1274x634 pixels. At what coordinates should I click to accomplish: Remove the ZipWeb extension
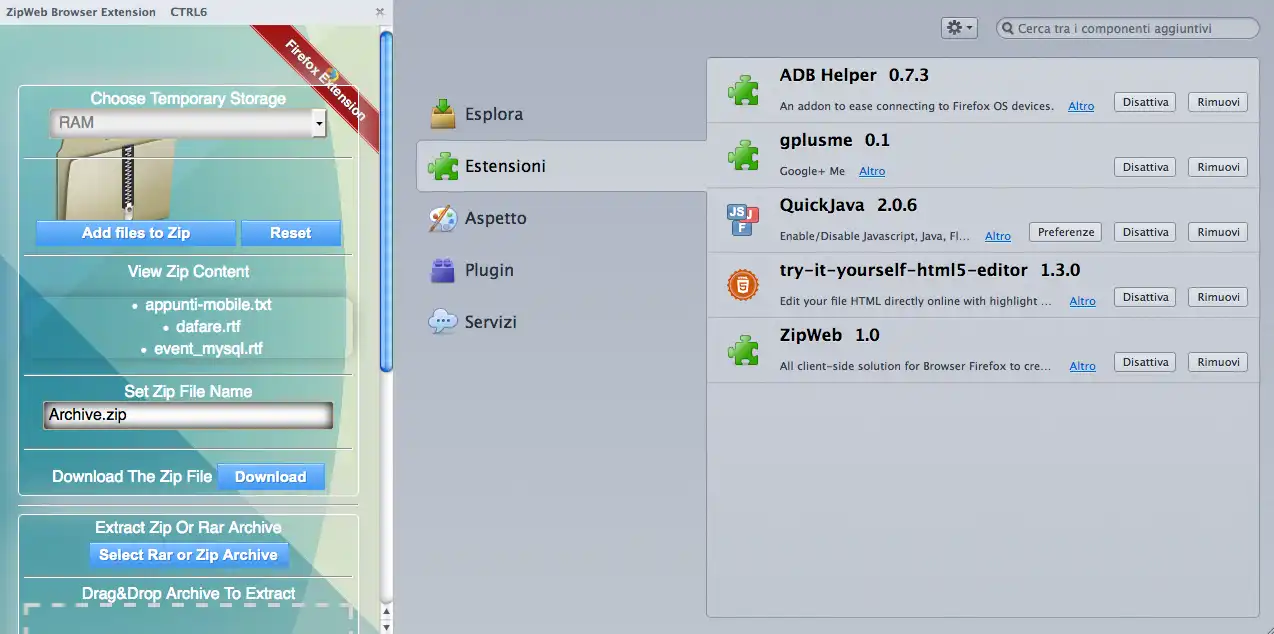click(1218, 362)
